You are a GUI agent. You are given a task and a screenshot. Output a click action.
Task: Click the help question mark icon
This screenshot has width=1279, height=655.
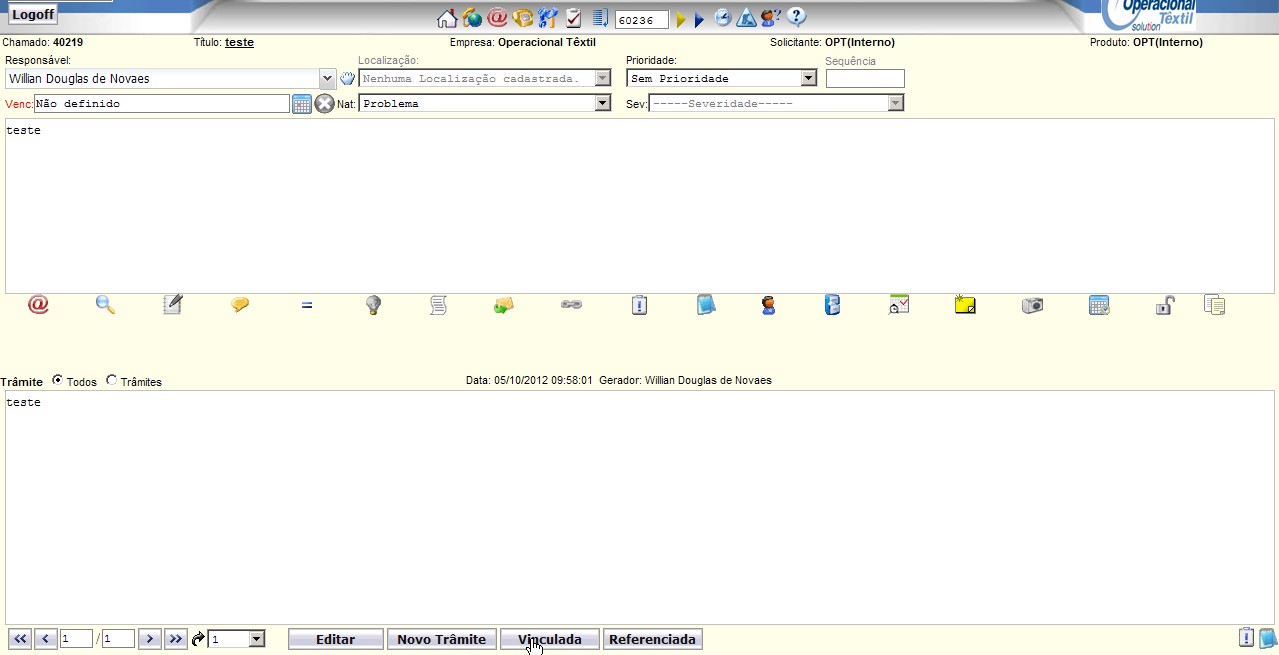tap(796, 18)
